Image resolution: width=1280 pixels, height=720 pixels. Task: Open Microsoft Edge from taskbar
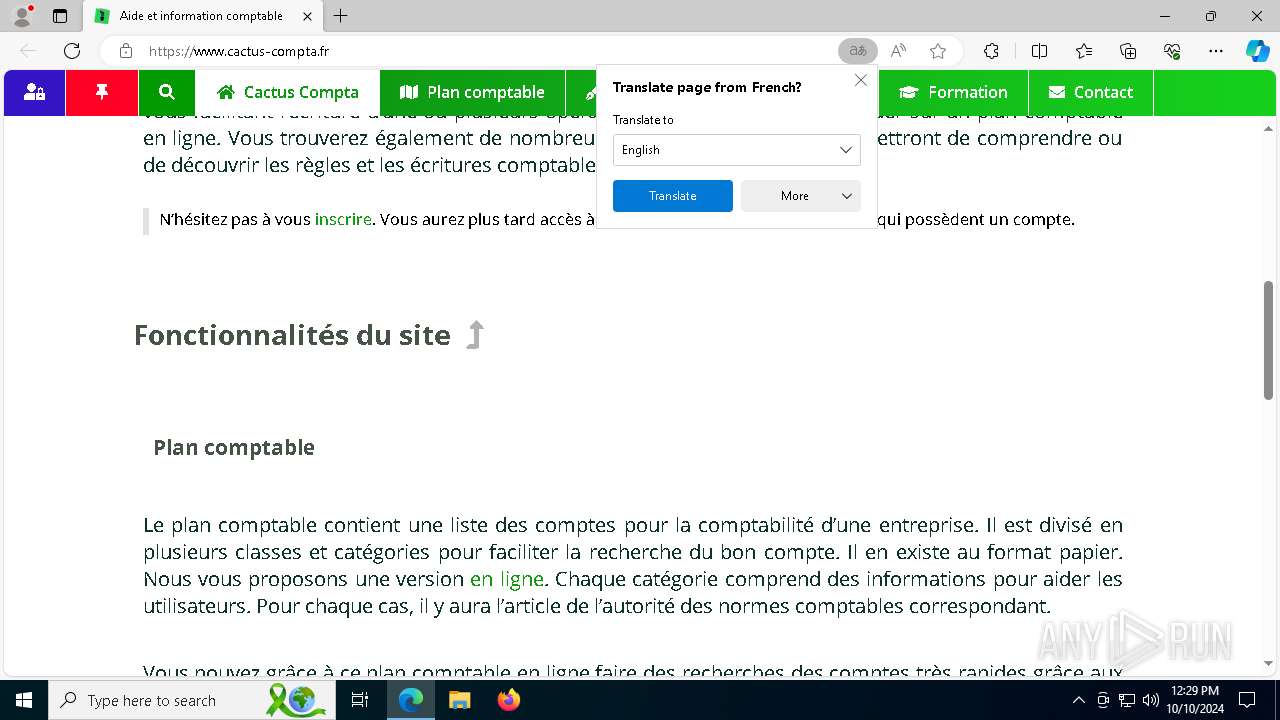pos(411,700)
